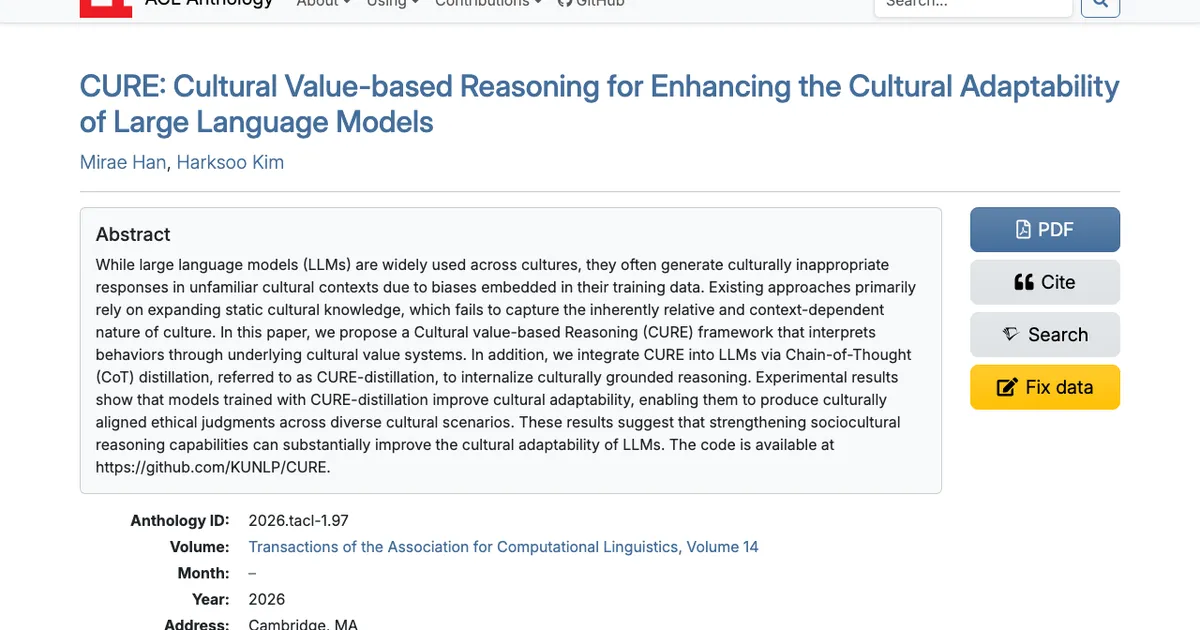
Task: Click the PDF file icon
Action: coord(1023,230)
